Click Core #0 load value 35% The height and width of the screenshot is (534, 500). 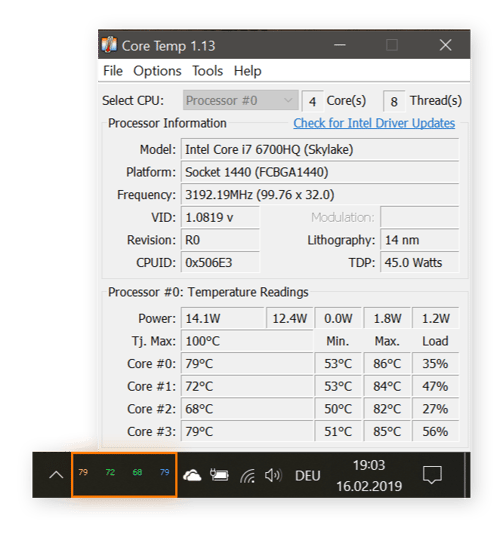436,363
